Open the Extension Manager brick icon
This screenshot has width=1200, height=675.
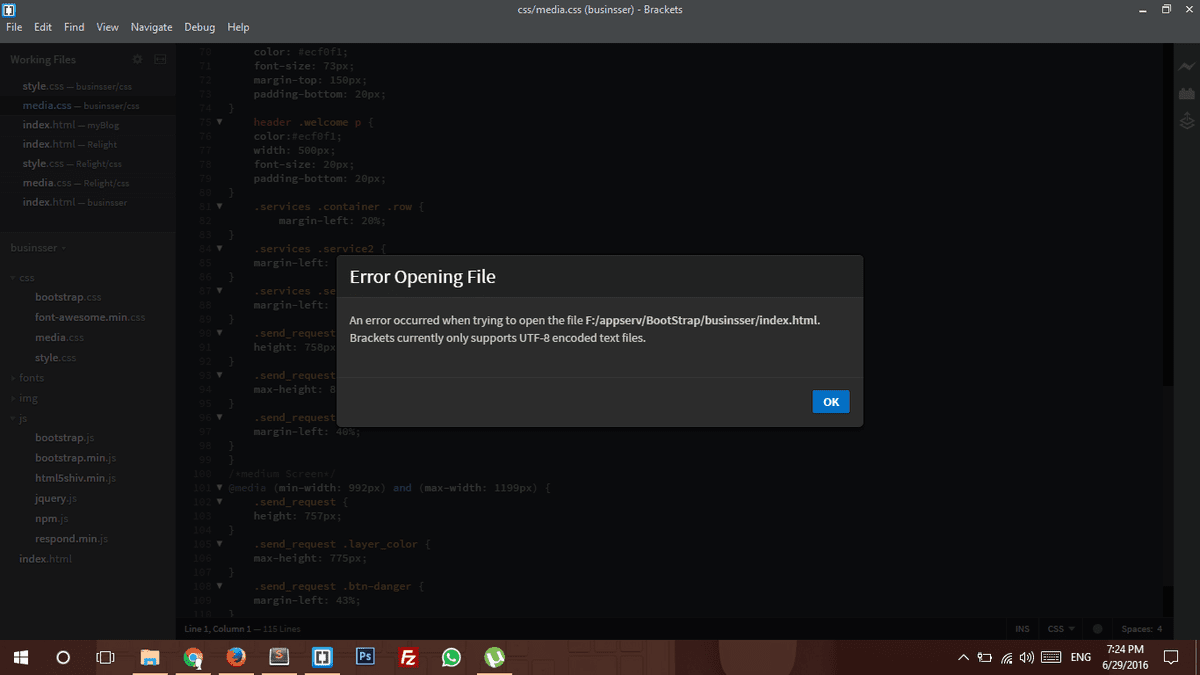pyautogui.click(x=1187, y=94)
